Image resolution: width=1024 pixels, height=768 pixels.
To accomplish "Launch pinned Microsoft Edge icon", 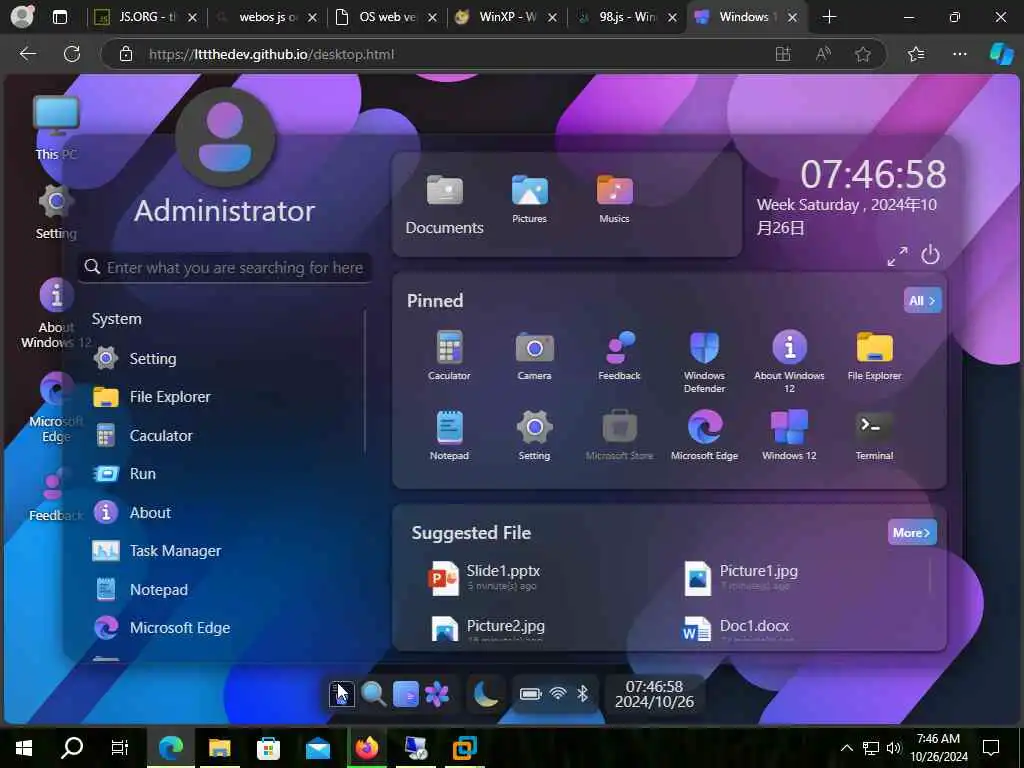I will point(704,435).
